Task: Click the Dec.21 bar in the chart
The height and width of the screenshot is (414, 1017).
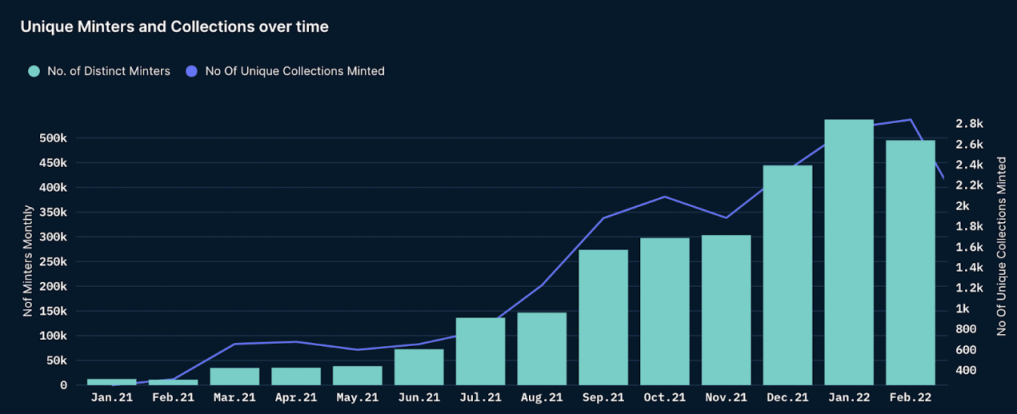Action: click(787, 275)
